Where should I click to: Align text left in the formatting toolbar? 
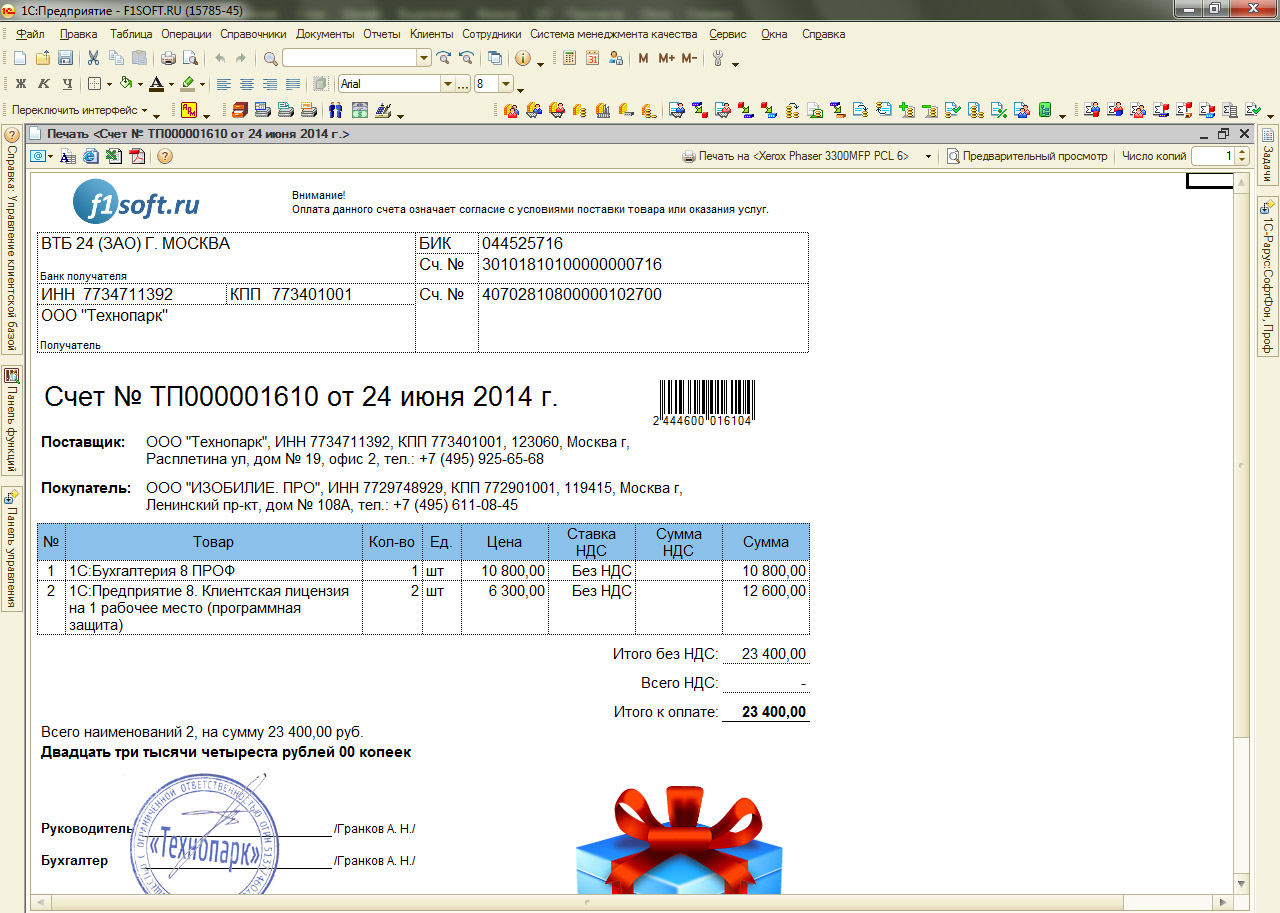(x=224, y=84)
